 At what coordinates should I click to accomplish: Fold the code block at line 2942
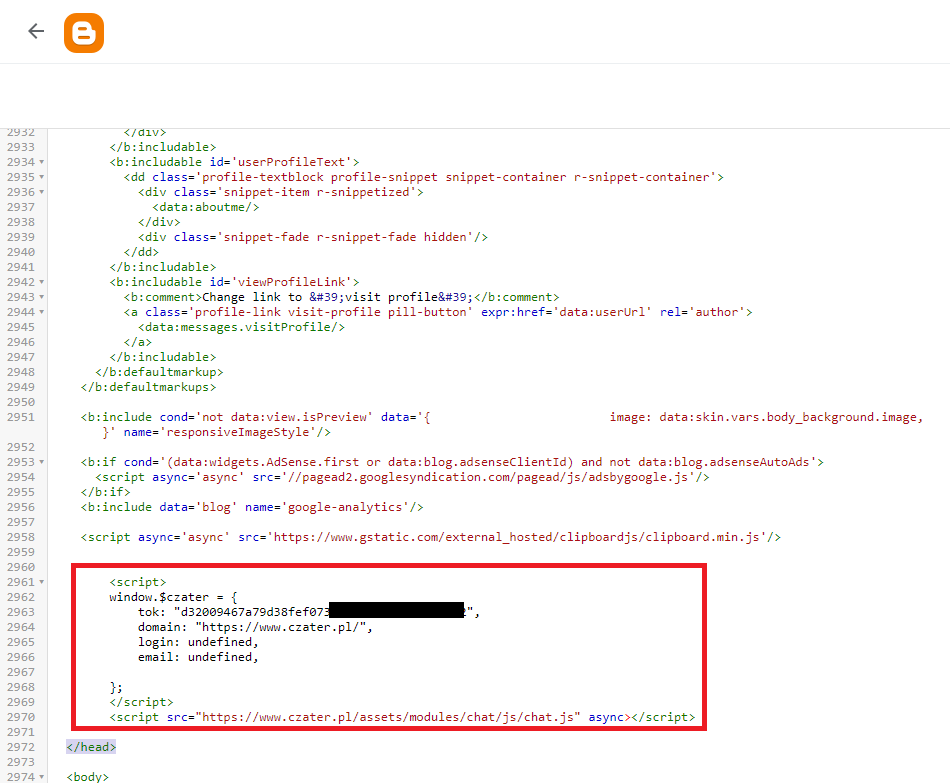42,282
